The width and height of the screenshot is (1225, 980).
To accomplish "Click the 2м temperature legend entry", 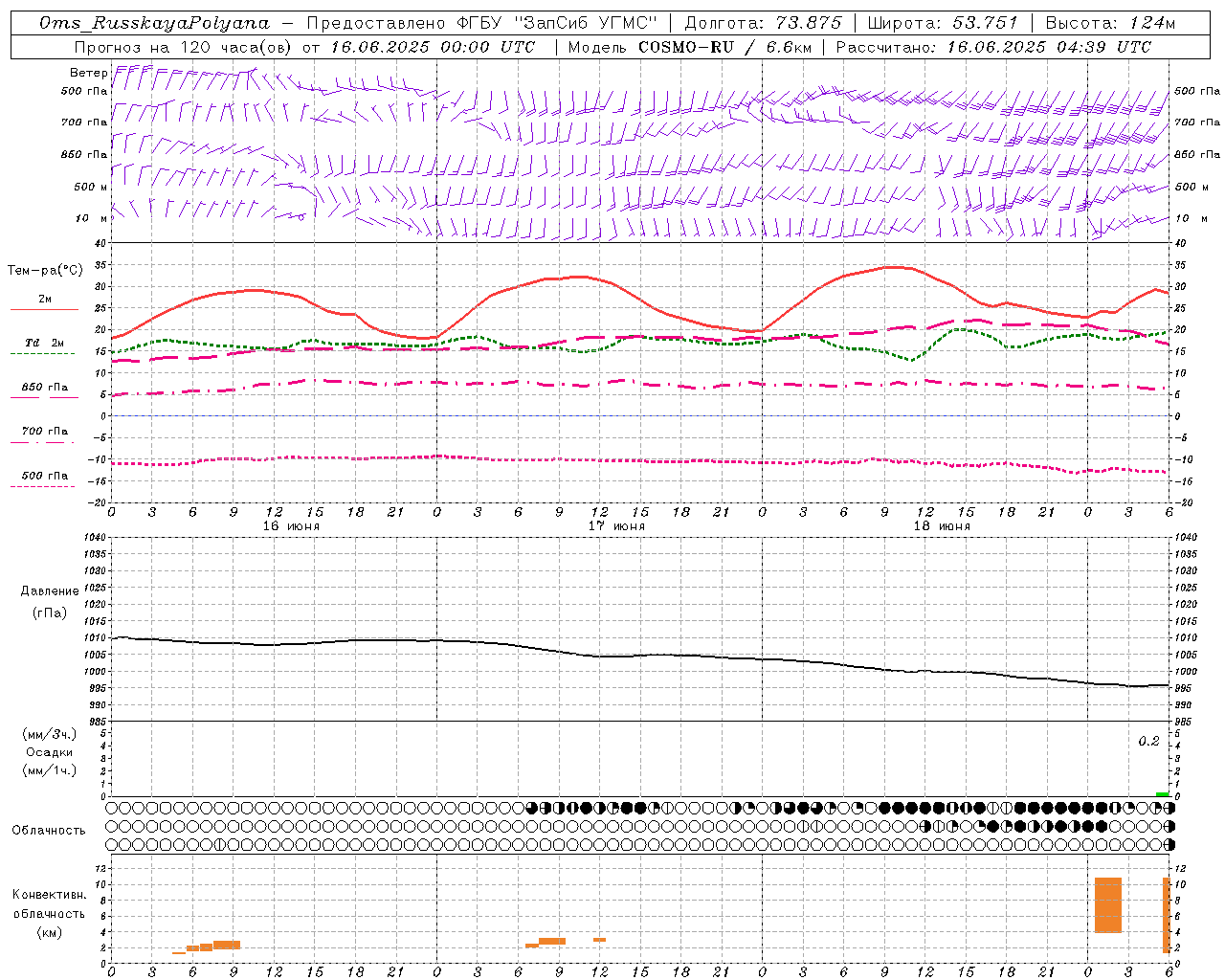I will coord(45,300).
